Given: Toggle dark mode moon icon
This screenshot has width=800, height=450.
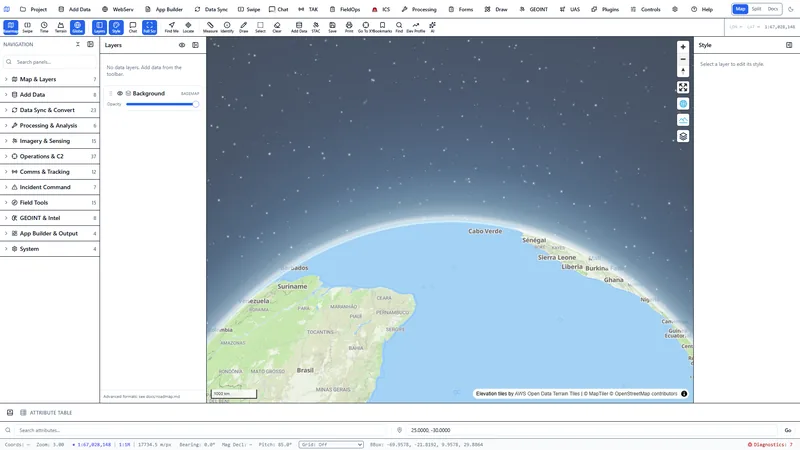Looking at the screenshot, I should (791, 9).
